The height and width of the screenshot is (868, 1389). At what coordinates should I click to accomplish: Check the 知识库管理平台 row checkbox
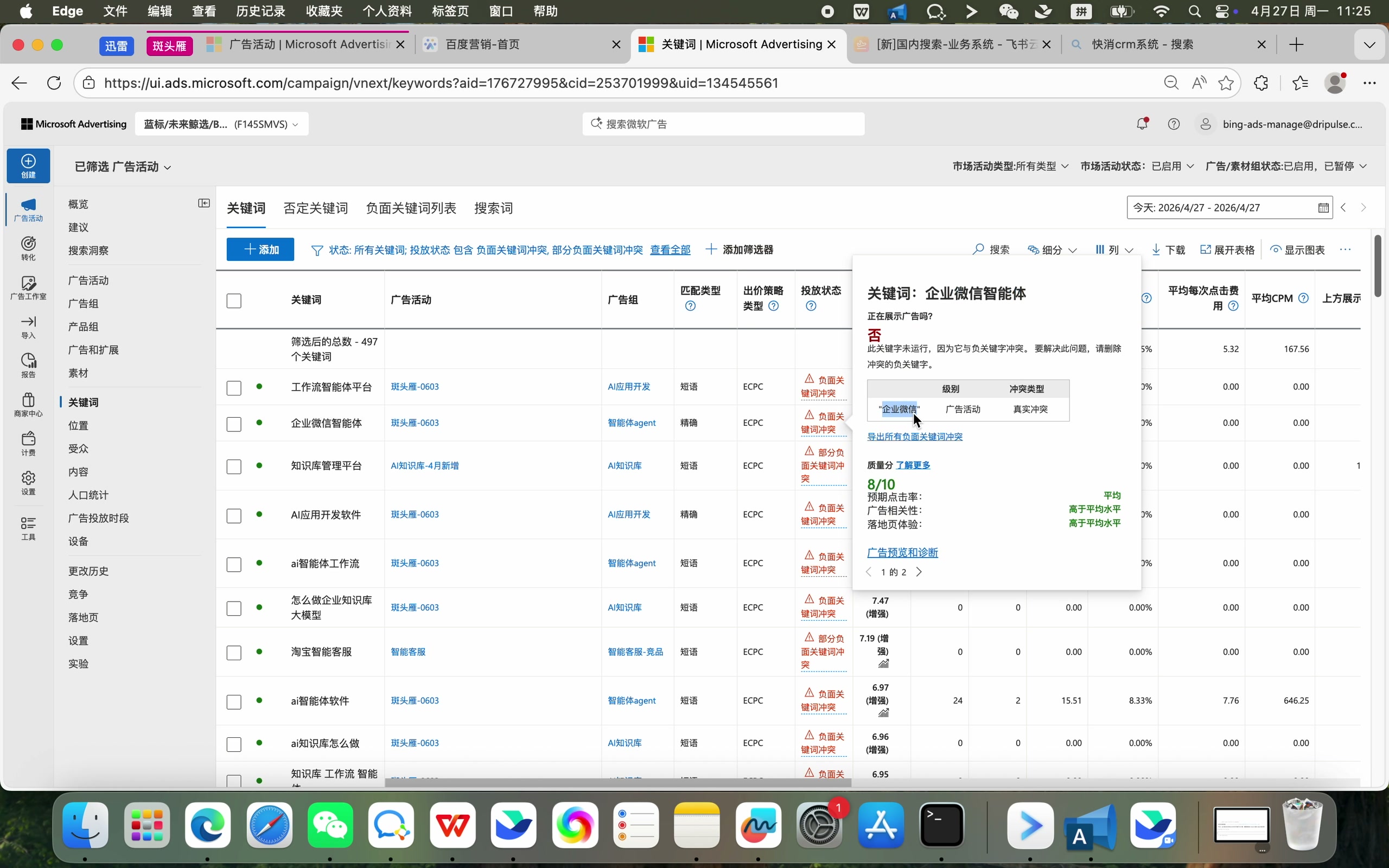click(x=234, y=467)
